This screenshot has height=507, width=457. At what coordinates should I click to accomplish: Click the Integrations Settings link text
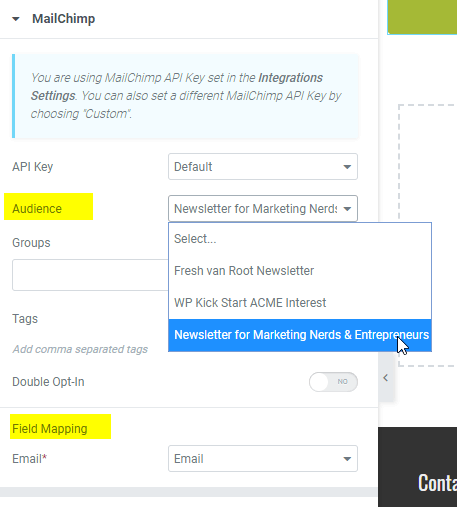tap(177, 87)
